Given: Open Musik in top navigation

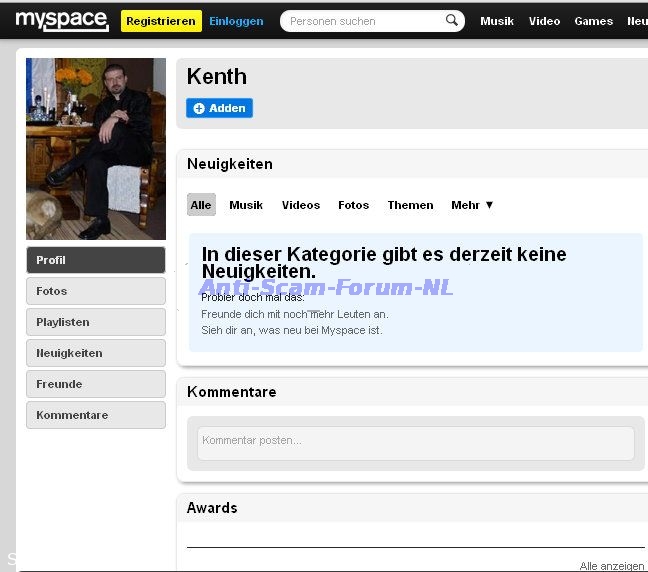Looking at the screenshot, I should tap(497, 21).
